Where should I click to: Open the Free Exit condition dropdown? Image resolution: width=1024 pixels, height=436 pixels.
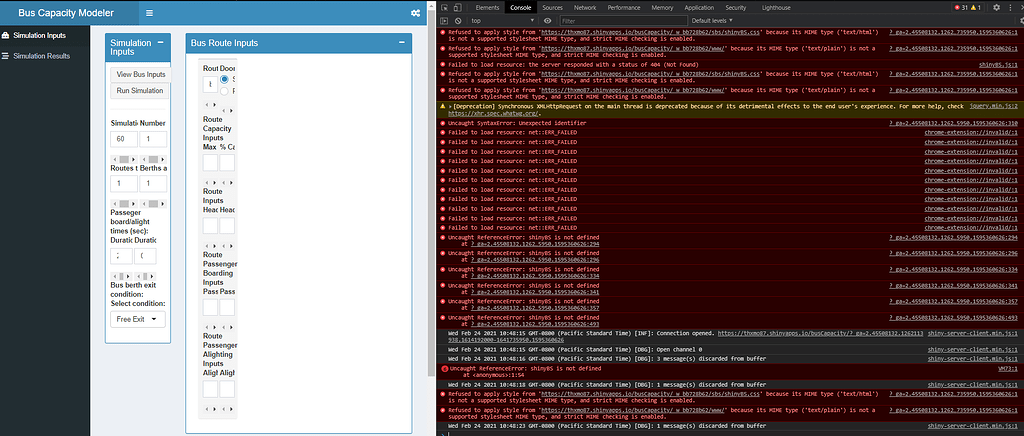[138, 319]
